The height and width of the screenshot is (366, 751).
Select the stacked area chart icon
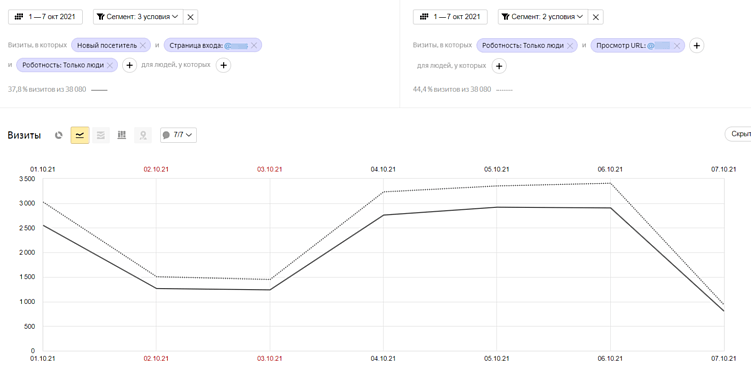(101, 136)
